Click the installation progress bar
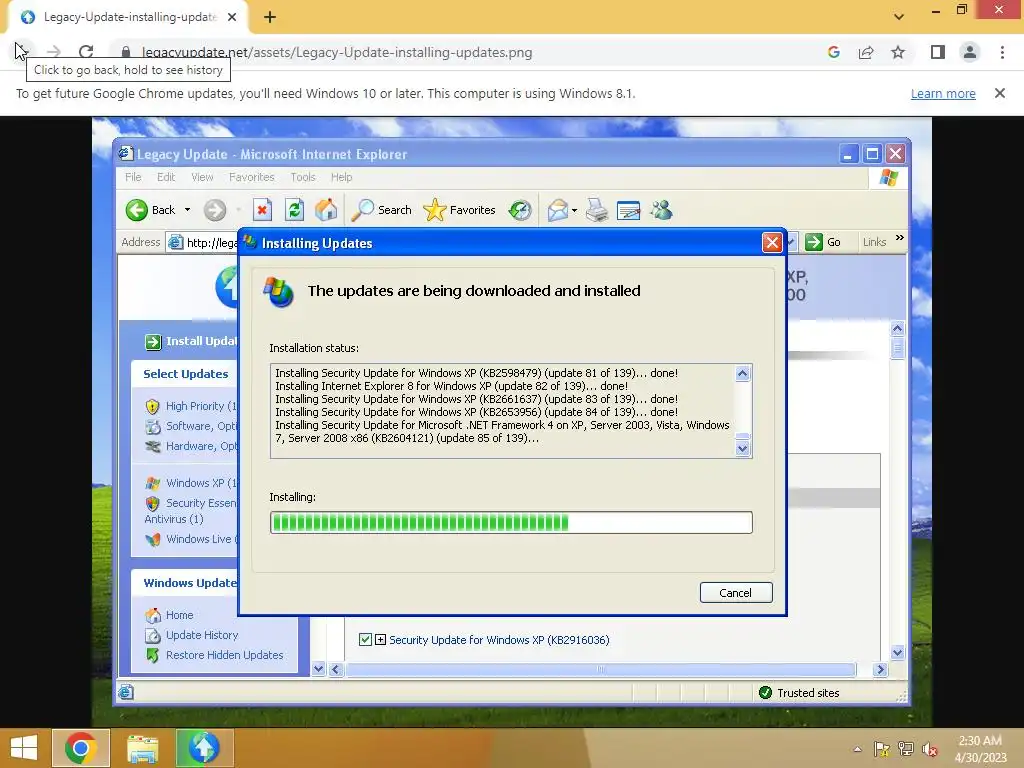 coord(511,522)
